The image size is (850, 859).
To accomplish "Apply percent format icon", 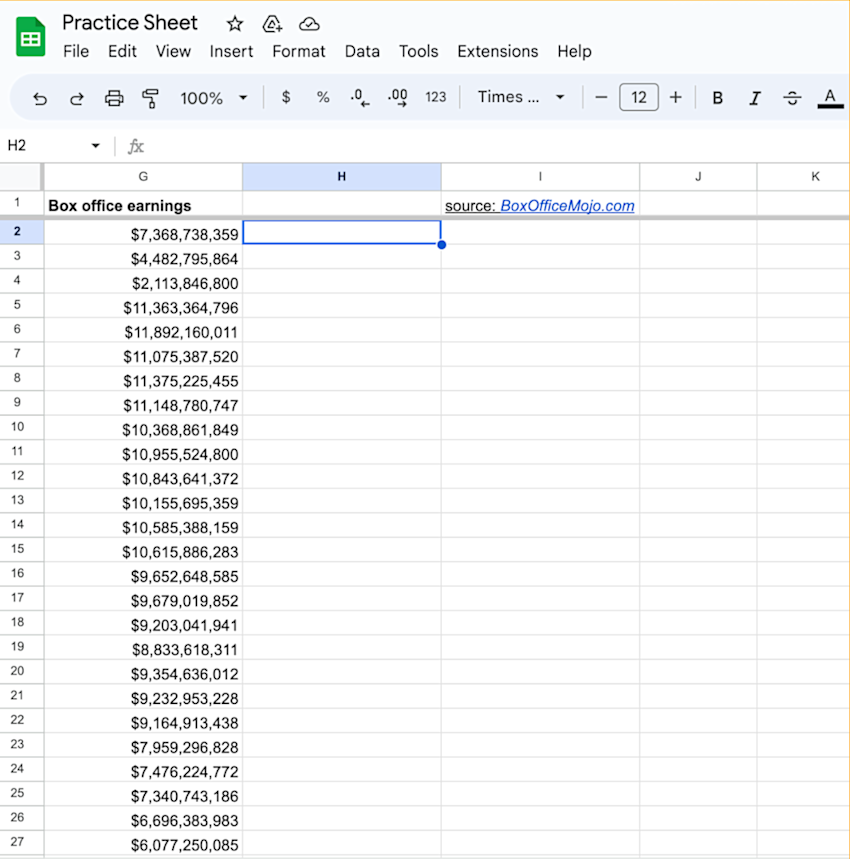I will click(322, 97).
